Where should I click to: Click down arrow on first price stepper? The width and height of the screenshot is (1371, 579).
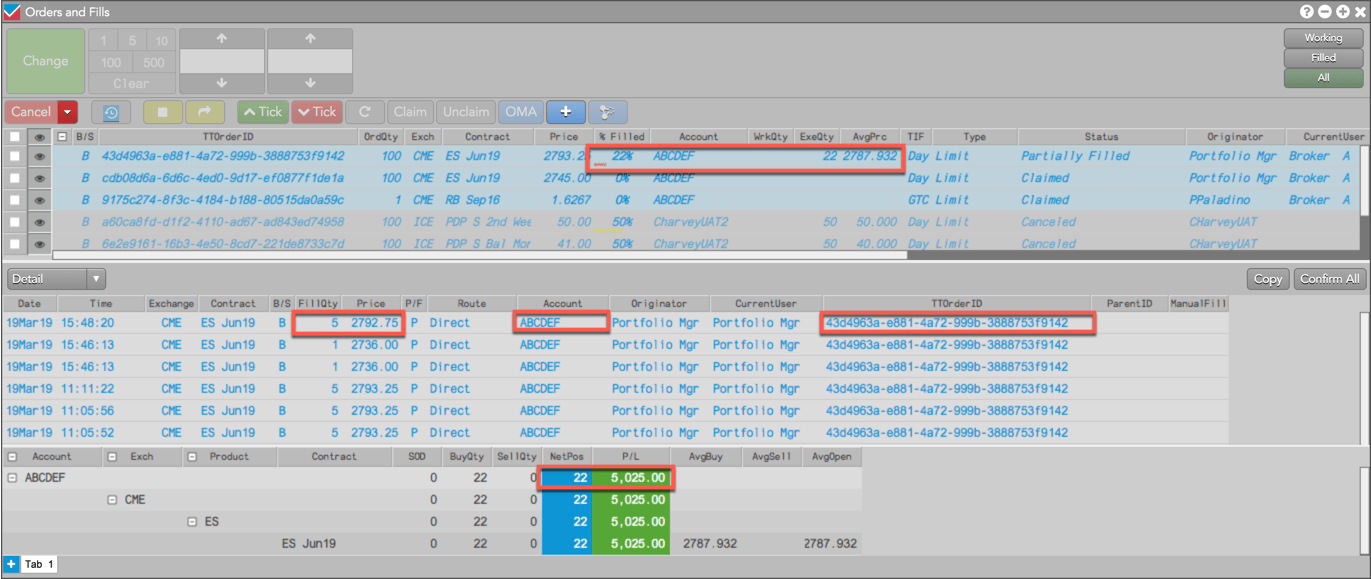[x=222, y=82]
